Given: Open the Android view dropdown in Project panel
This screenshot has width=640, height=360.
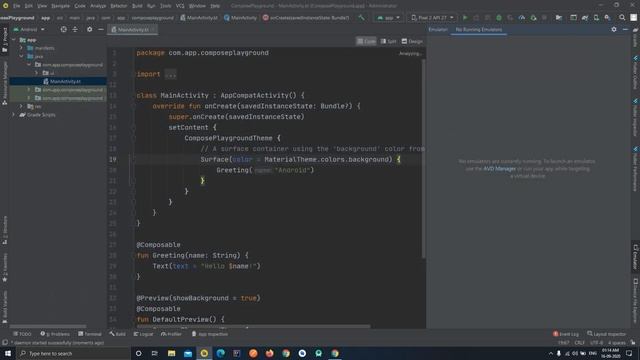Looking at the screenshot, I should pyautogui.click(x=29, y=29).
